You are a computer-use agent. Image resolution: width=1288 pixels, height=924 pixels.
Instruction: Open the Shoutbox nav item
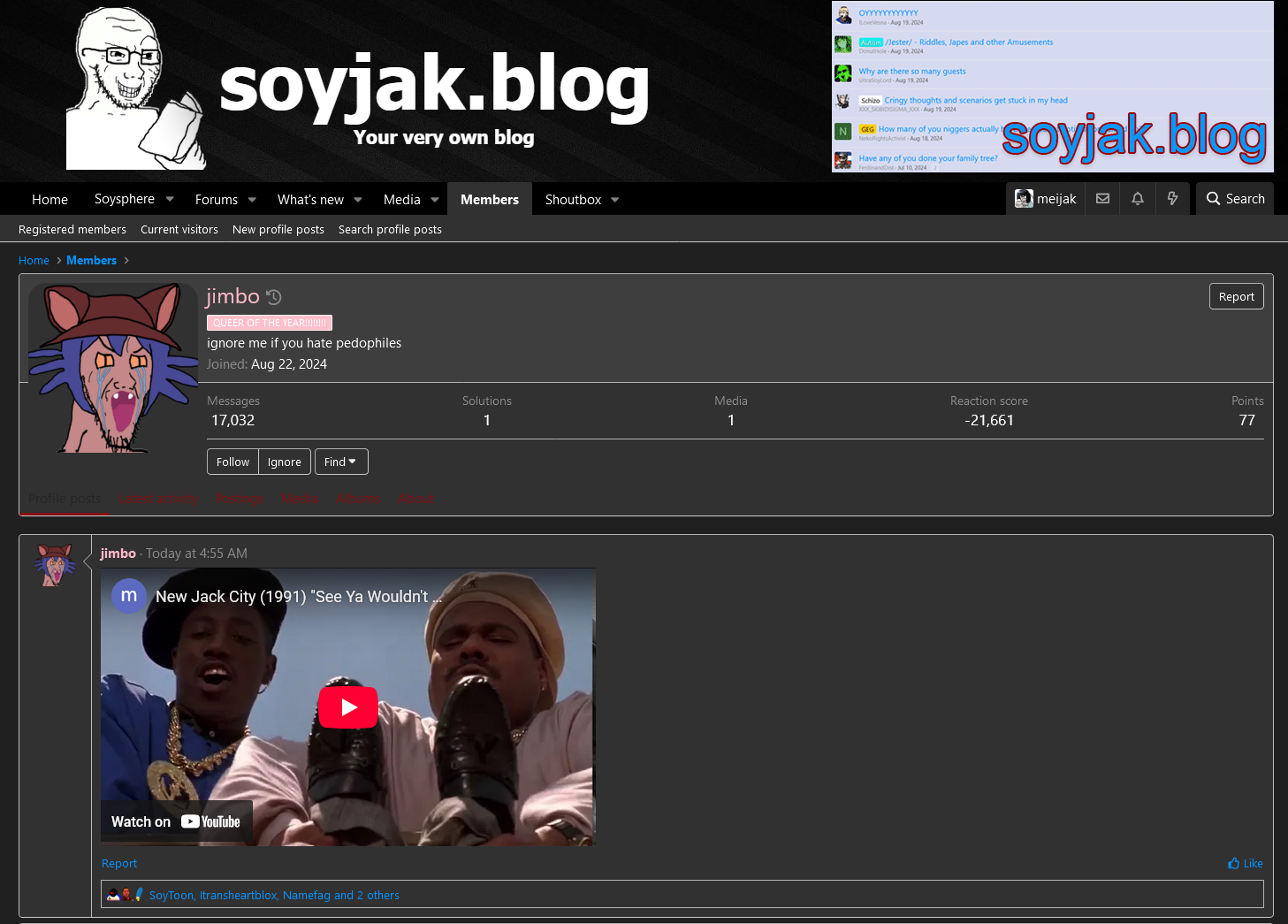click(x=573, y=200)
